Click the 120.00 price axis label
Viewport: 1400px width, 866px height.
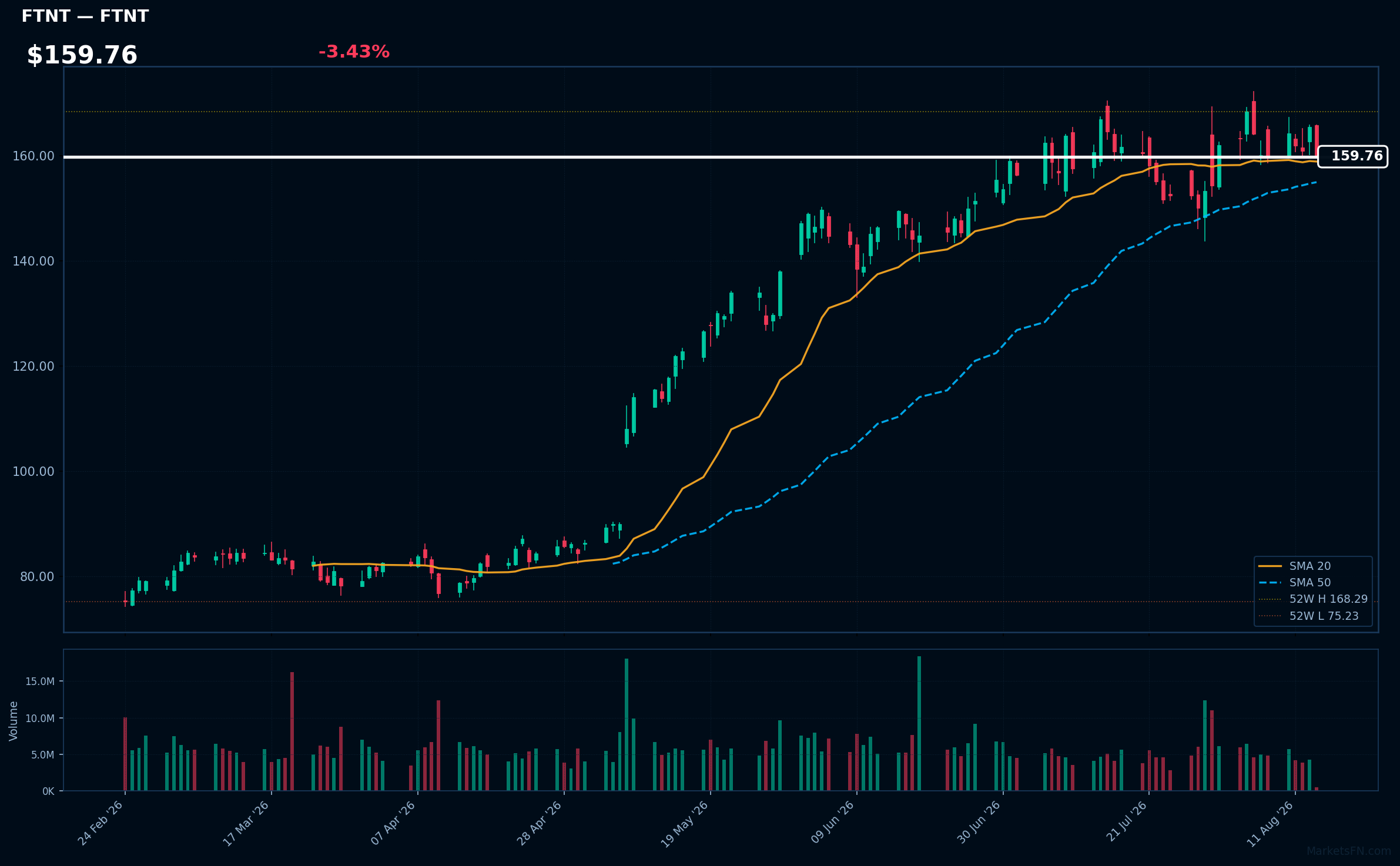[34, 367]
